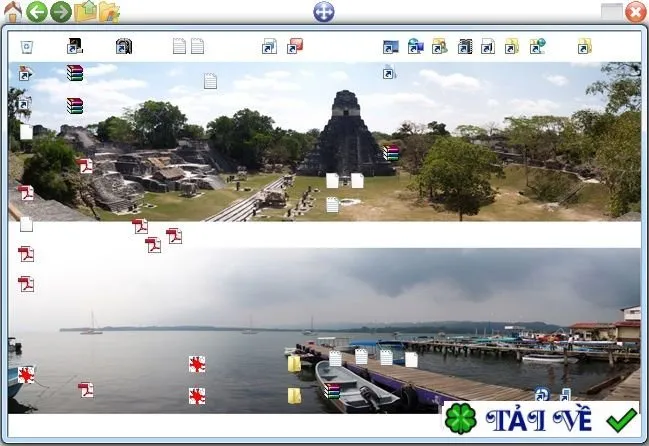
Task: Select the lower WinRAR archive under the upper one
Action: coord(75,106)
